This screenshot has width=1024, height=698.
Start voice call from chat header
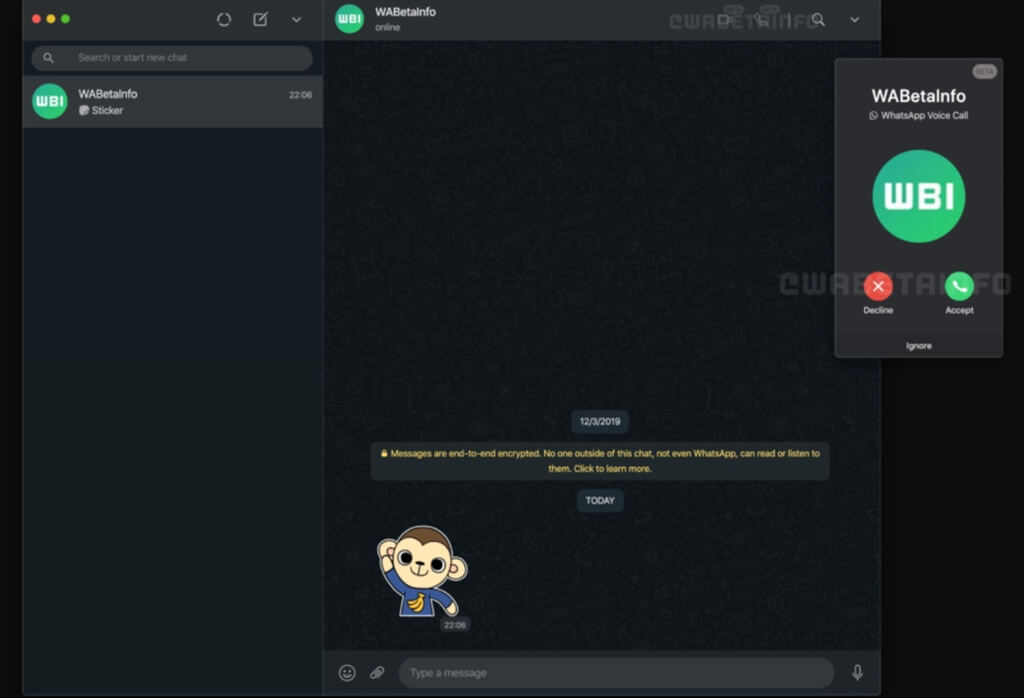760,20
